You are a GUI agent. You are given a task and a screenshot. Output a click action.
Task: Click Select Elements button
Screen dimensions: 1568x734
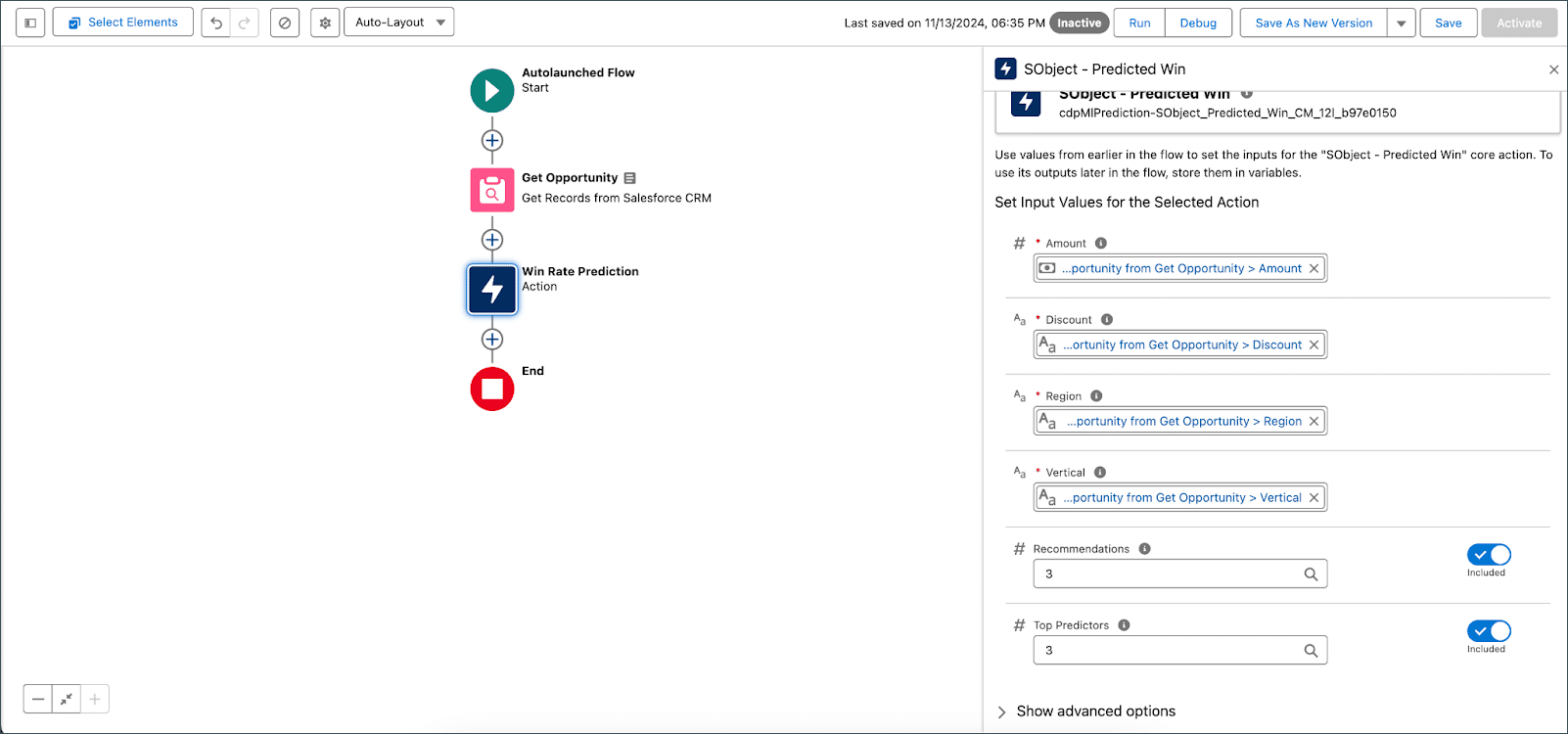[x=123, y=23]
